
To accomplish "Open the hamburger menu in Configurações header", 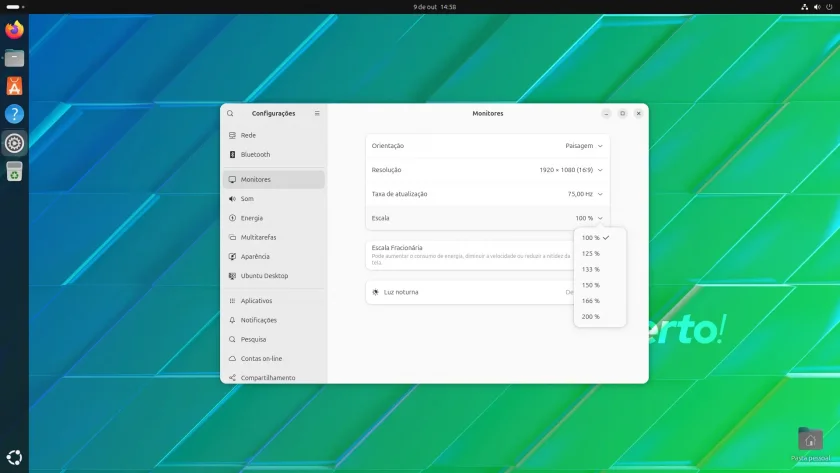I will click(317, 114).
